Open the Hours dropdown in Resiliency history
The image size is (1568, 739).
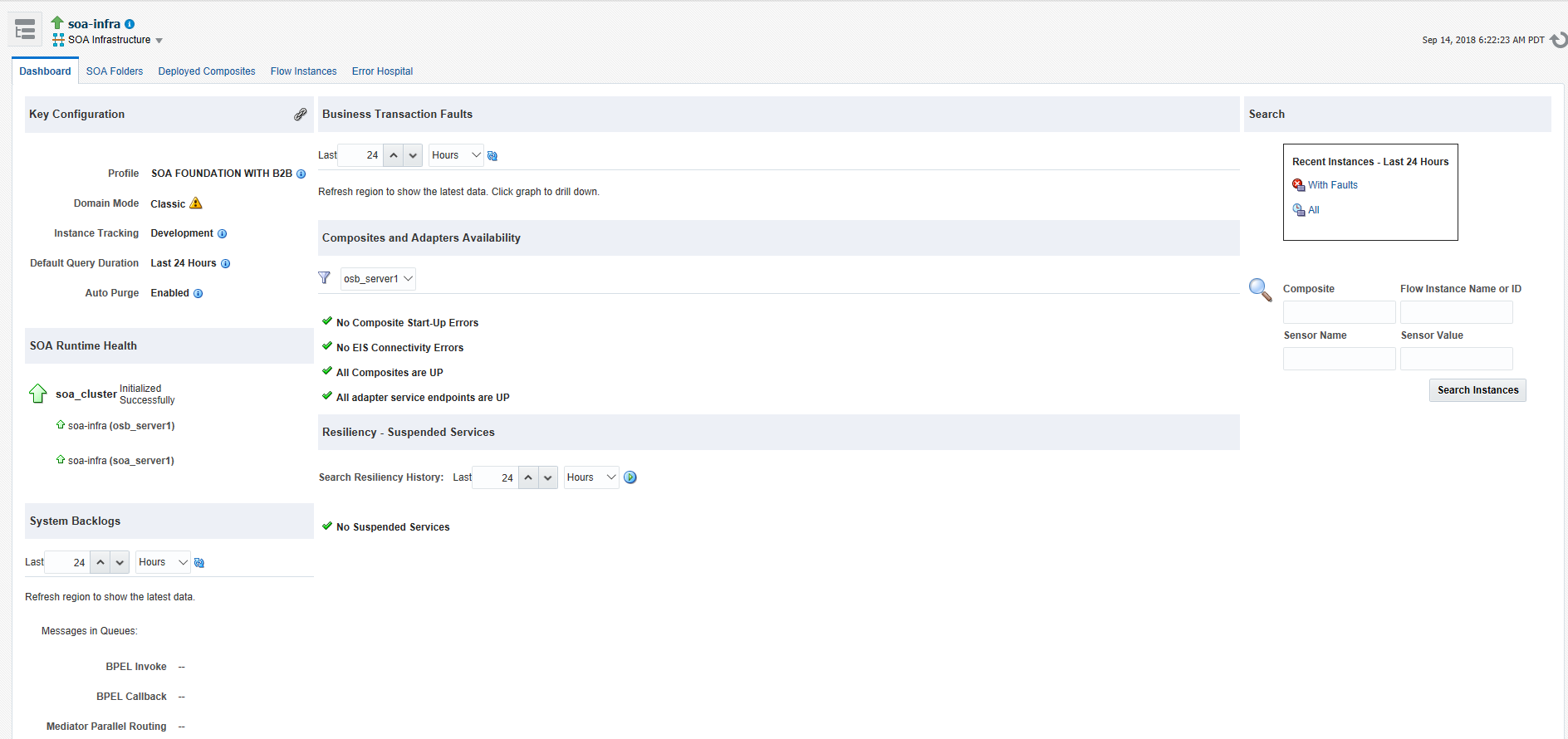pos(591,477)
